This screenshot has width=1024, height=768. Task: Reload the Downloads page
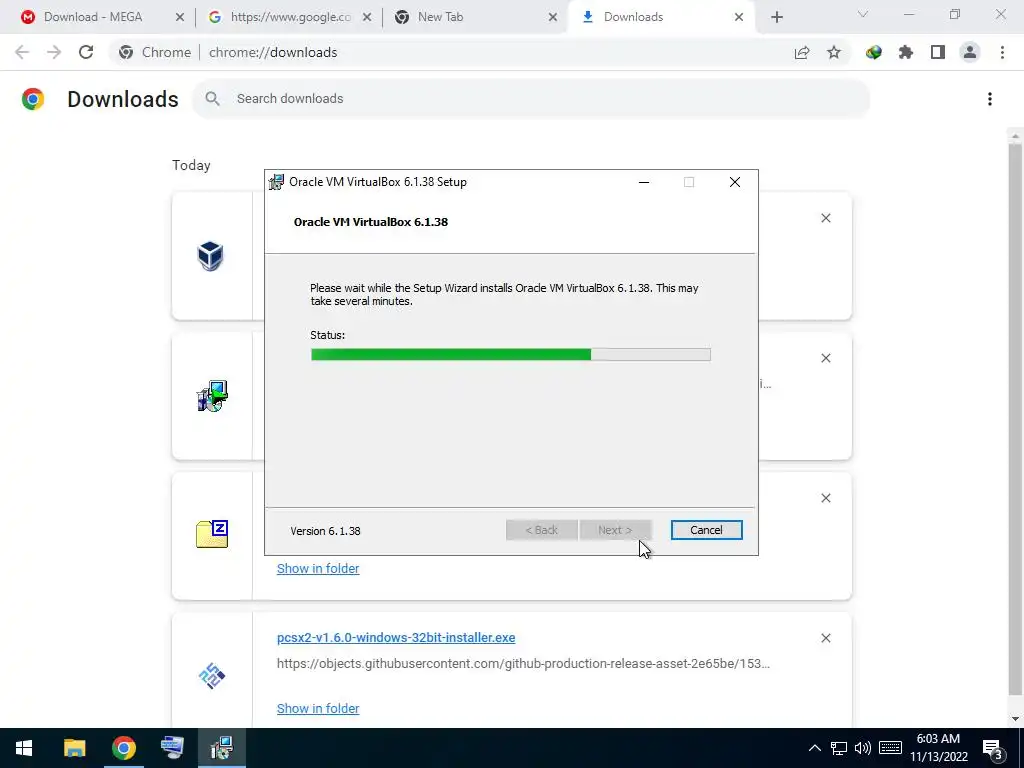(x=86, y=52)
